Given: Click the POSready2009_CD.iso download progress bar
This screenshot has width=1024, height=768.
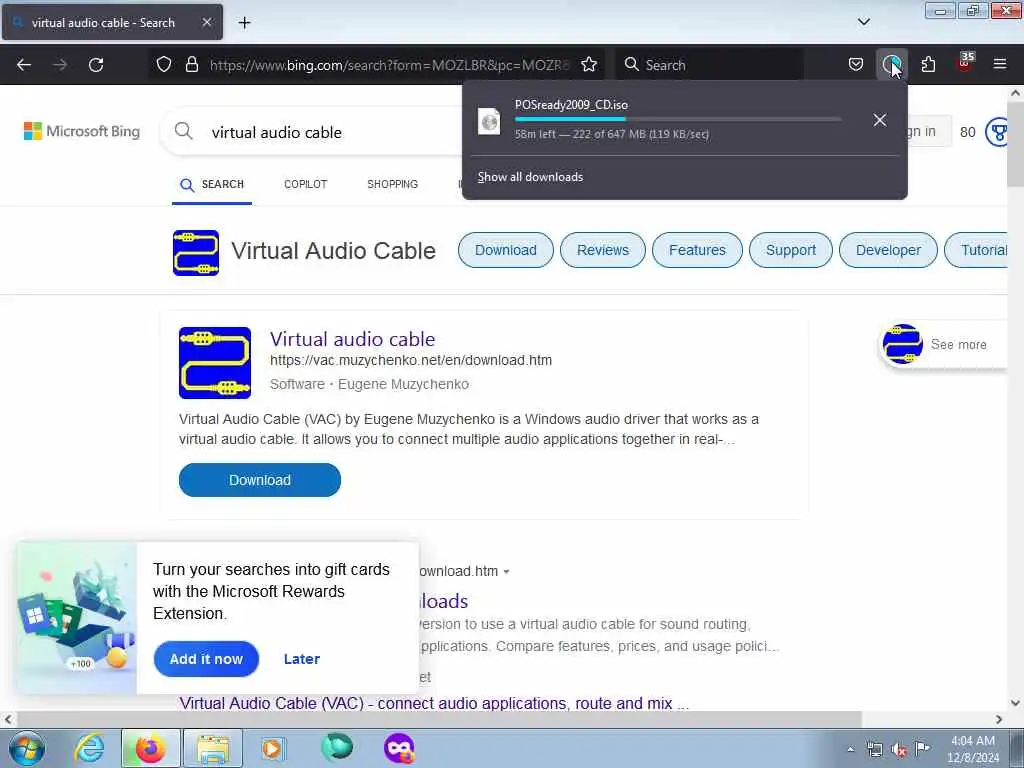Looking at the screenshot, I should [x=677, y=119].
